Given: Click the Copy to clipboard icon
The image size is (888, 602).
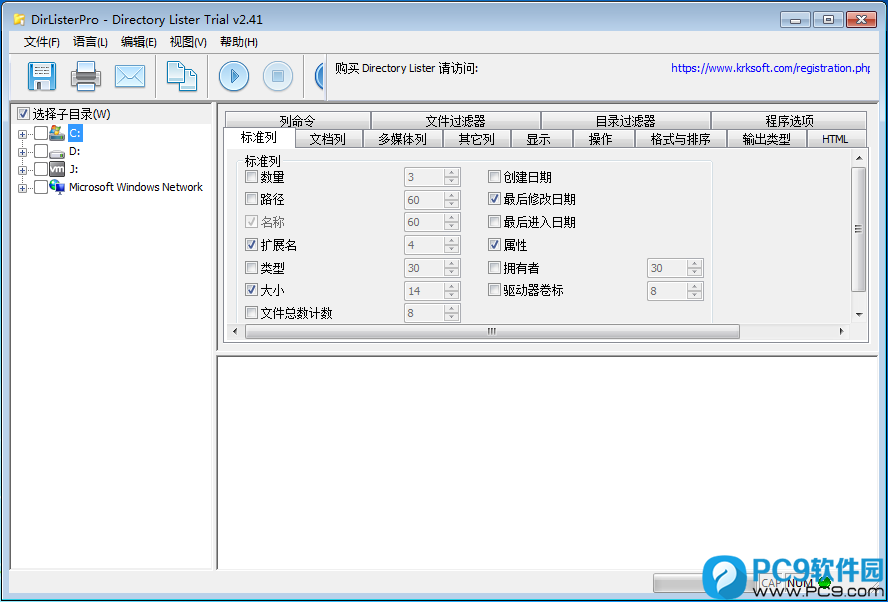Looking at the screenshot, I should click(182, 76).
